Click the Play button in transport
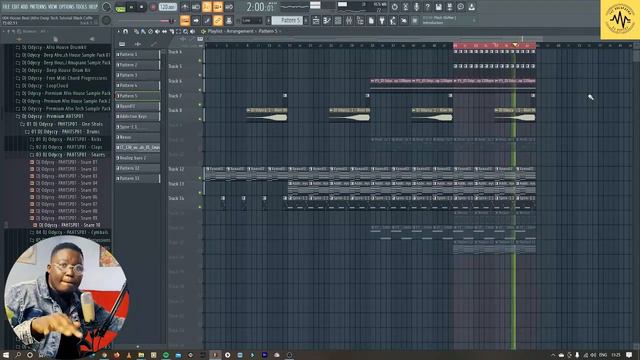The image size is (640, 360). (x=131, y=7)
